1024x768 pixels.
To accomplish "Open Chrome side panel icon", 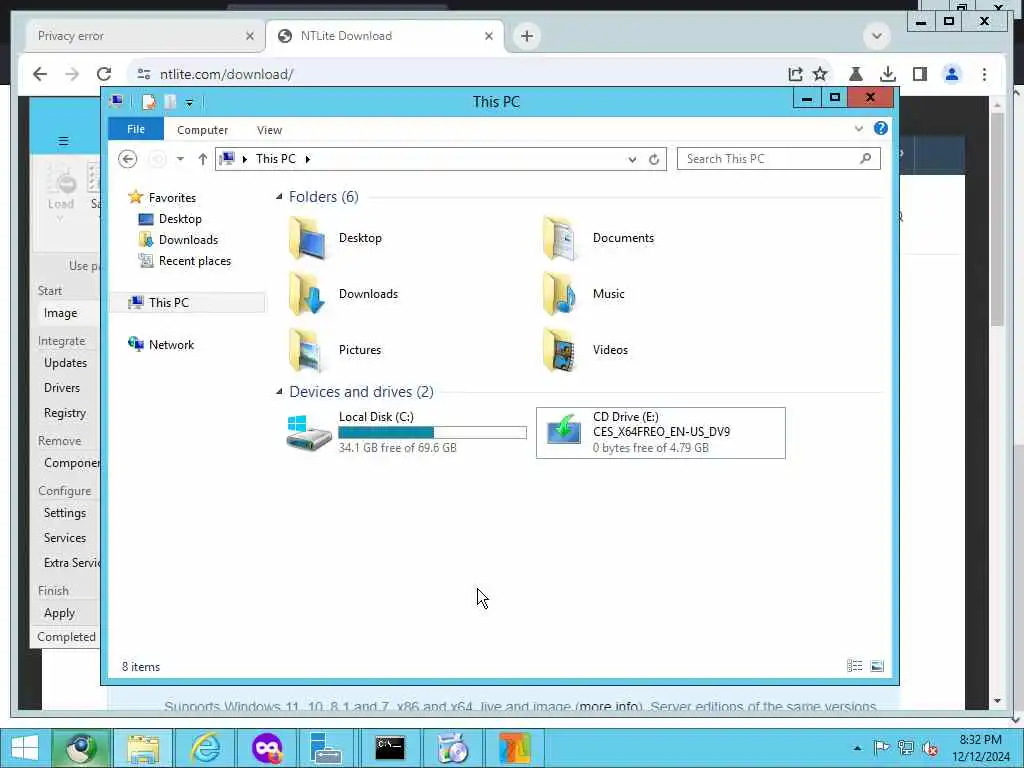I will [920, 74].
